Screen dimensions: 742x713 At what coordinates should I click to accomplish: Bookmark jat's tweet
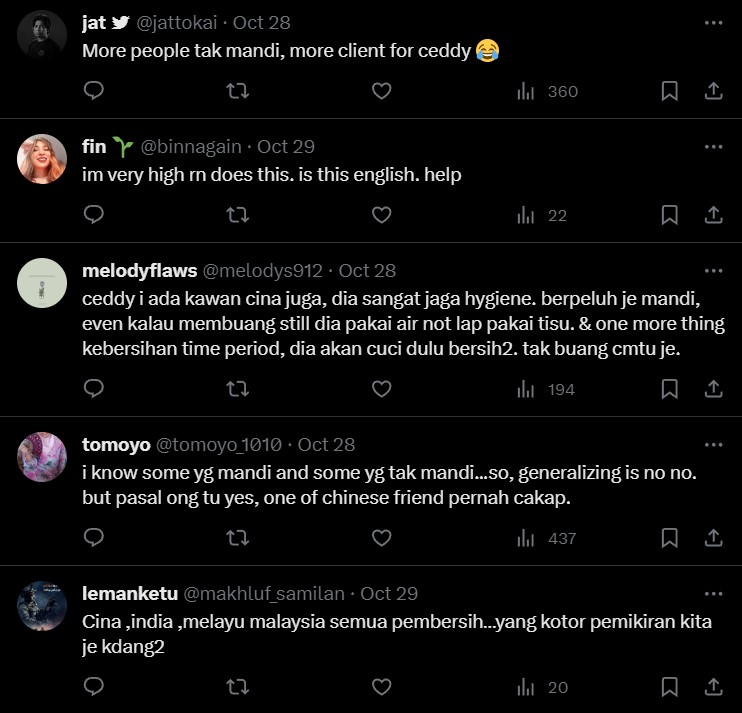670,91
